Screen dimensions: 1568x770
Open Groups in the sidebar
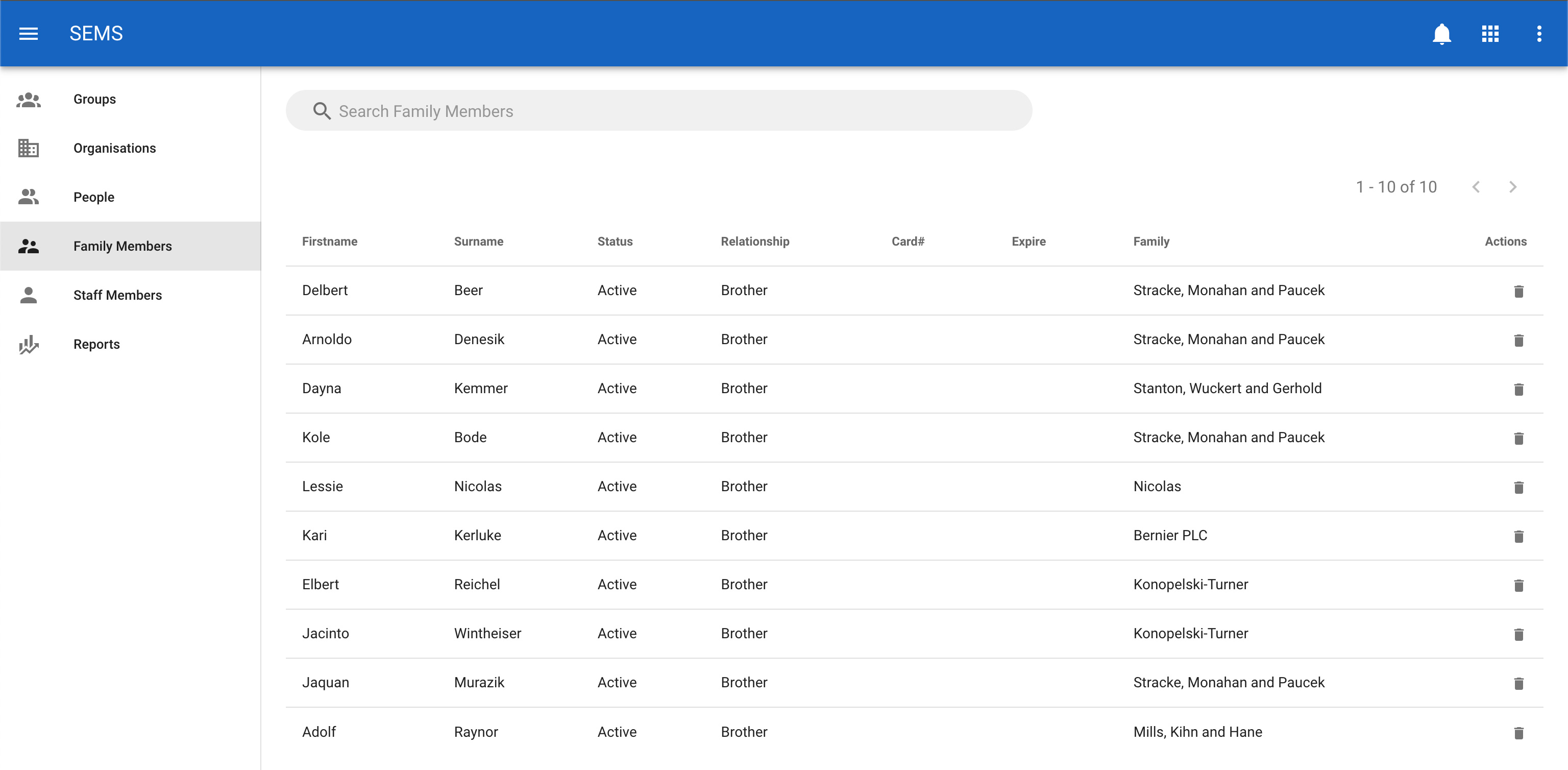coord(94,99)
